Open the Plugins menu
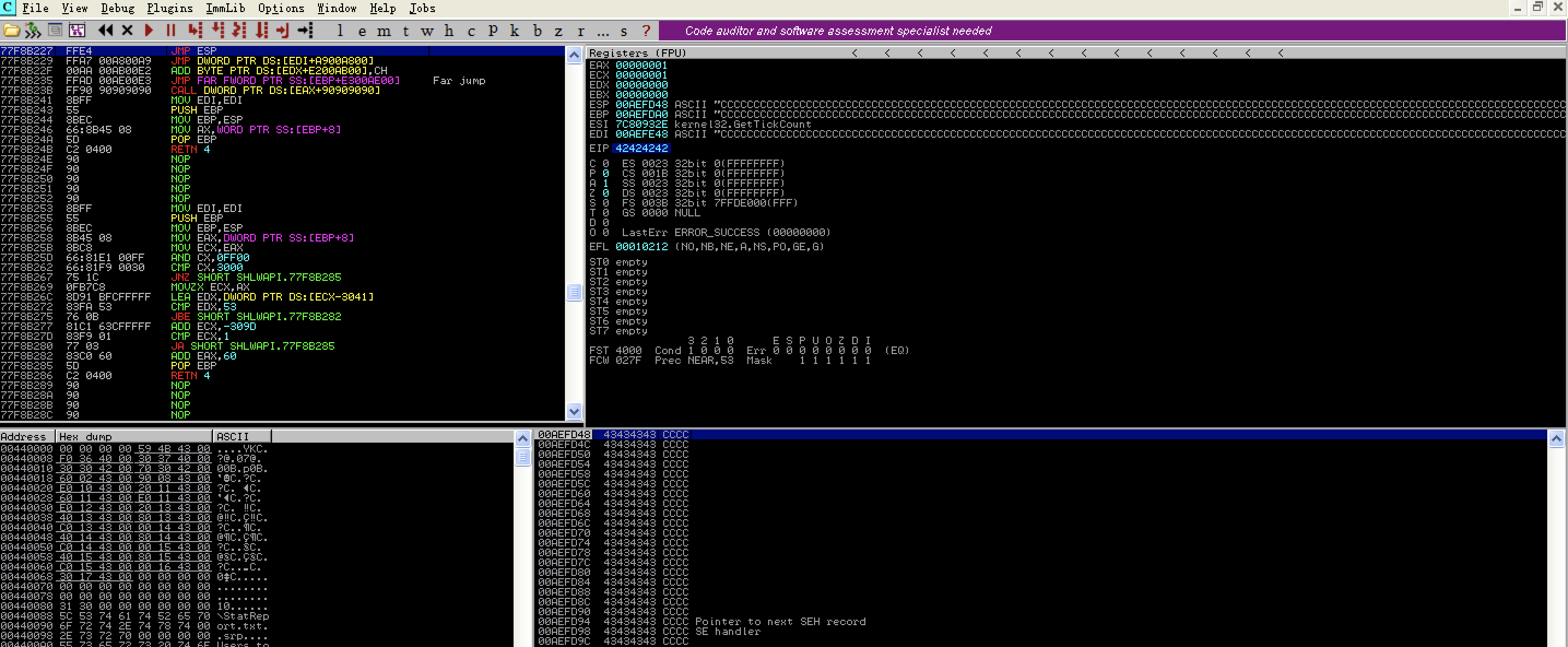Viewport: 1568px width, 647px height. click(170, 8)
